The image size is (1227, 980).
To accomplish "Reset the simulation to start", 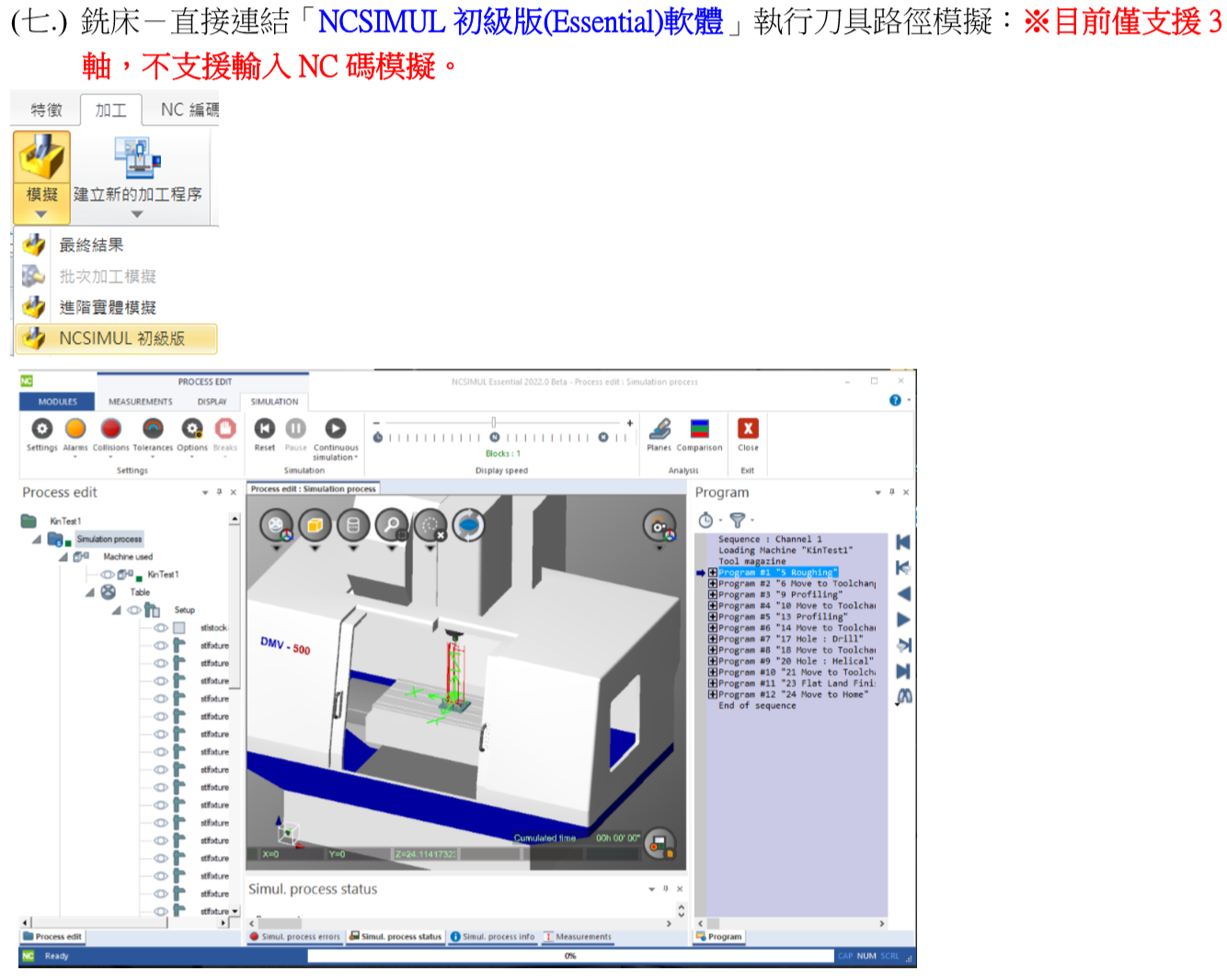I will pyautogui.click(x=265, y=428).
